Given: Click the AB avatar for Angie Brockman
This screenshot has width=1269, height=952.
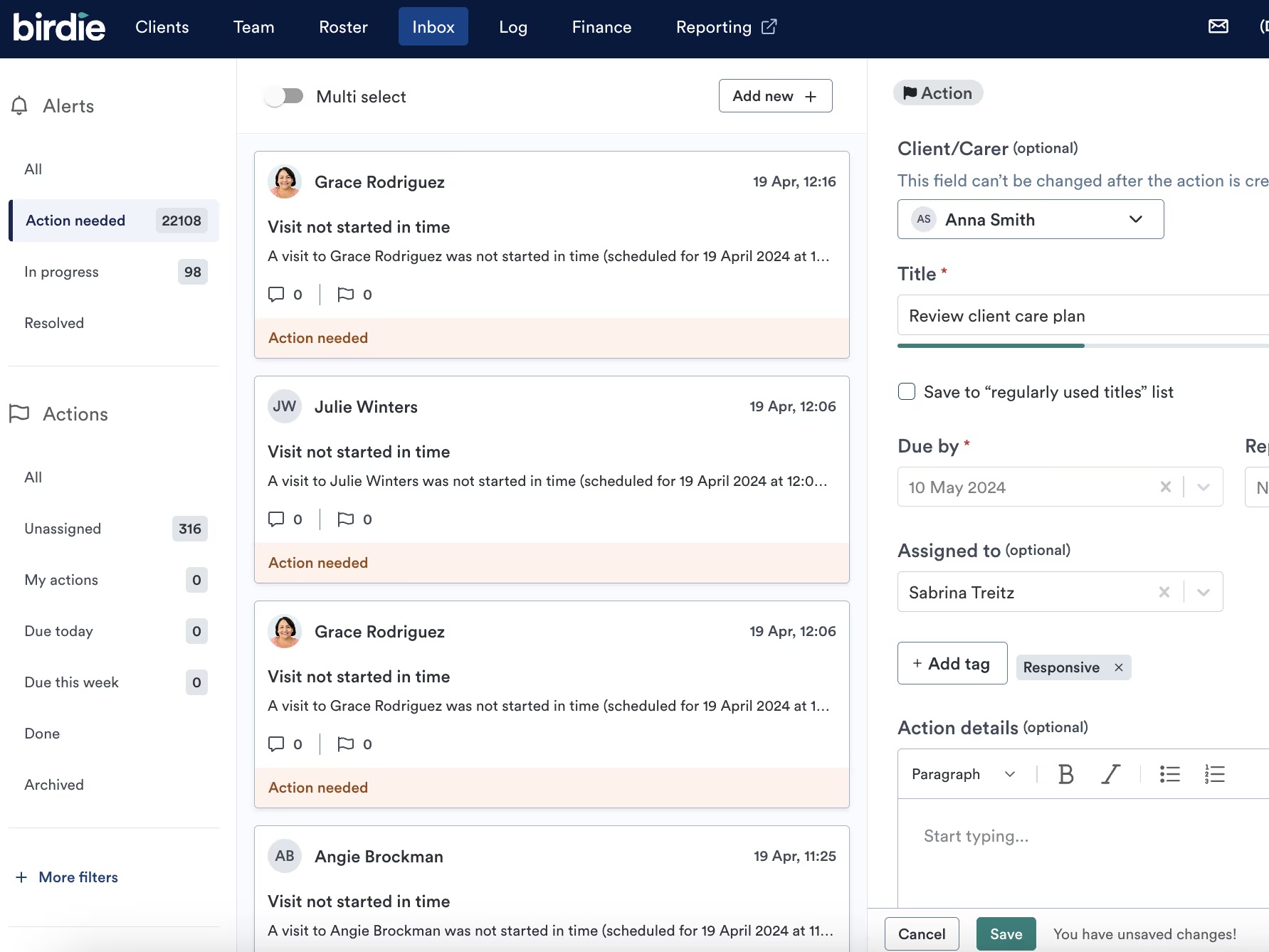Looking at the screenshot, I should (x=285, y=856).
